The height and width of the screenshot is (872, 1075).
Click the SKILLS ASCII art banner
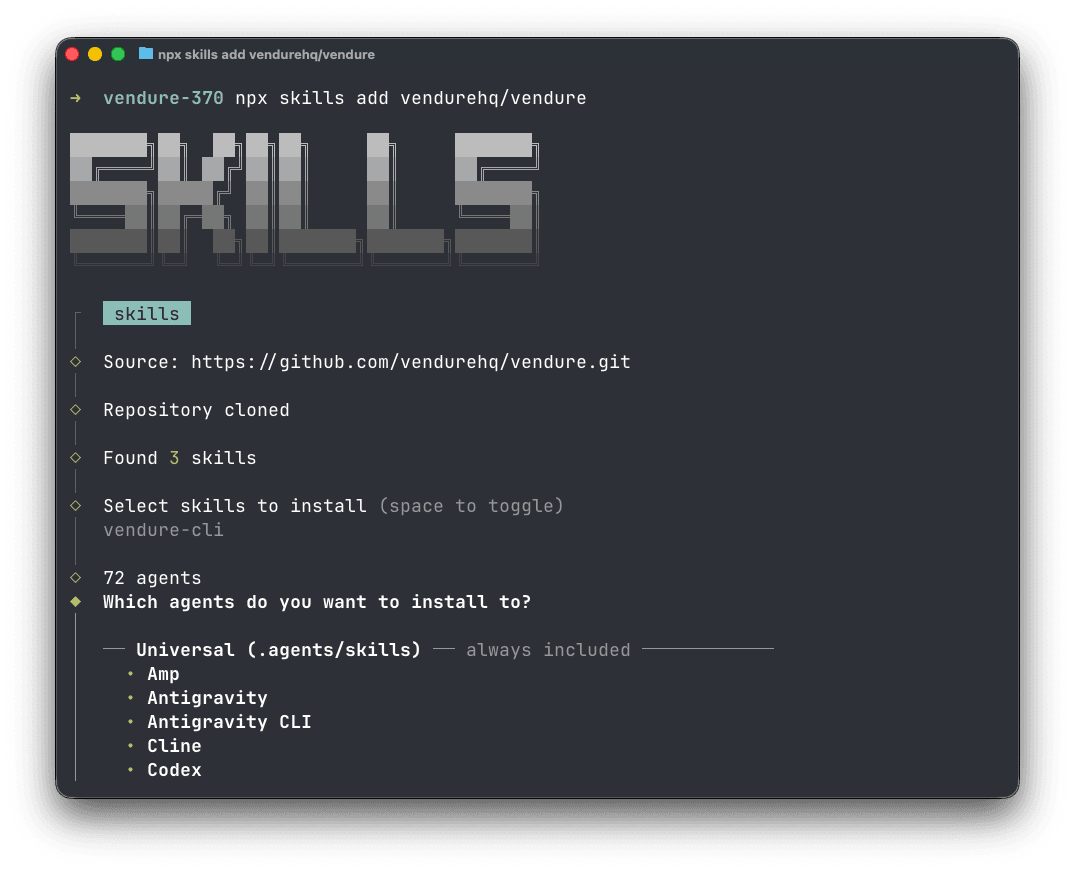point(304,199)
